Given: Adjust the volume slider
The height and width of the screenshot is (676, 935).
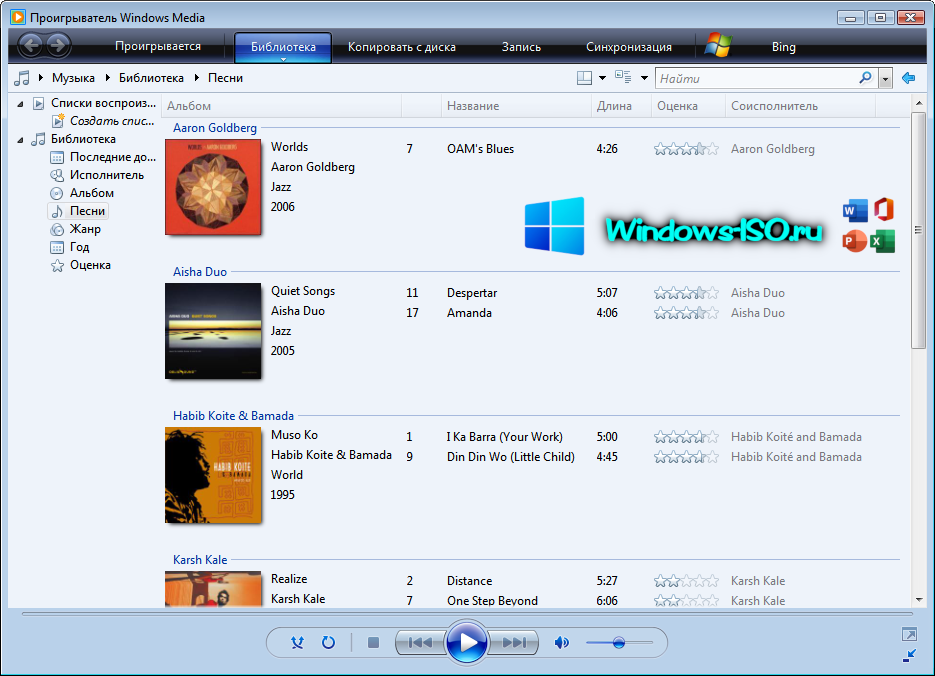Looking at the screenshot, I should click(x=619, y=643).
